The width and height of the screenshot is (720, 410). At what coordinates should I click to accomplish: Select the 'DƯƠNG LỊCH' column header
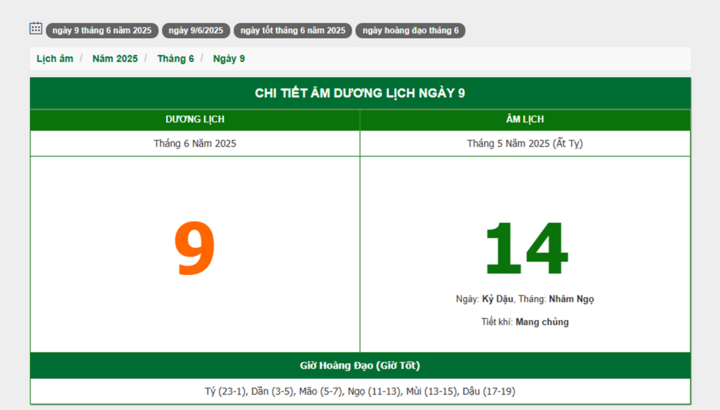(195, 119)
